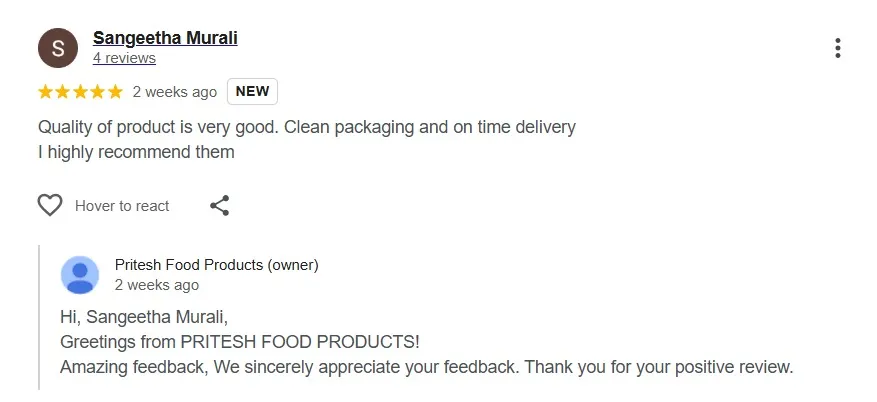Image resolution: width=877 pixels, height=402 pixels.
Task: Click the first yellow rating star
Action: 46,92
